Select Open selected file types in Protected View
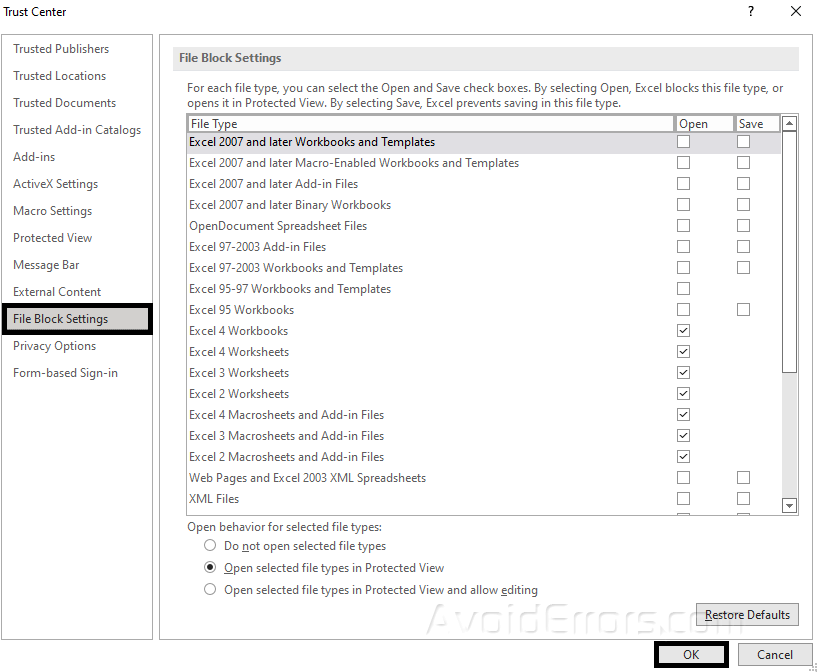817x672 pixels. click(210, 568)
